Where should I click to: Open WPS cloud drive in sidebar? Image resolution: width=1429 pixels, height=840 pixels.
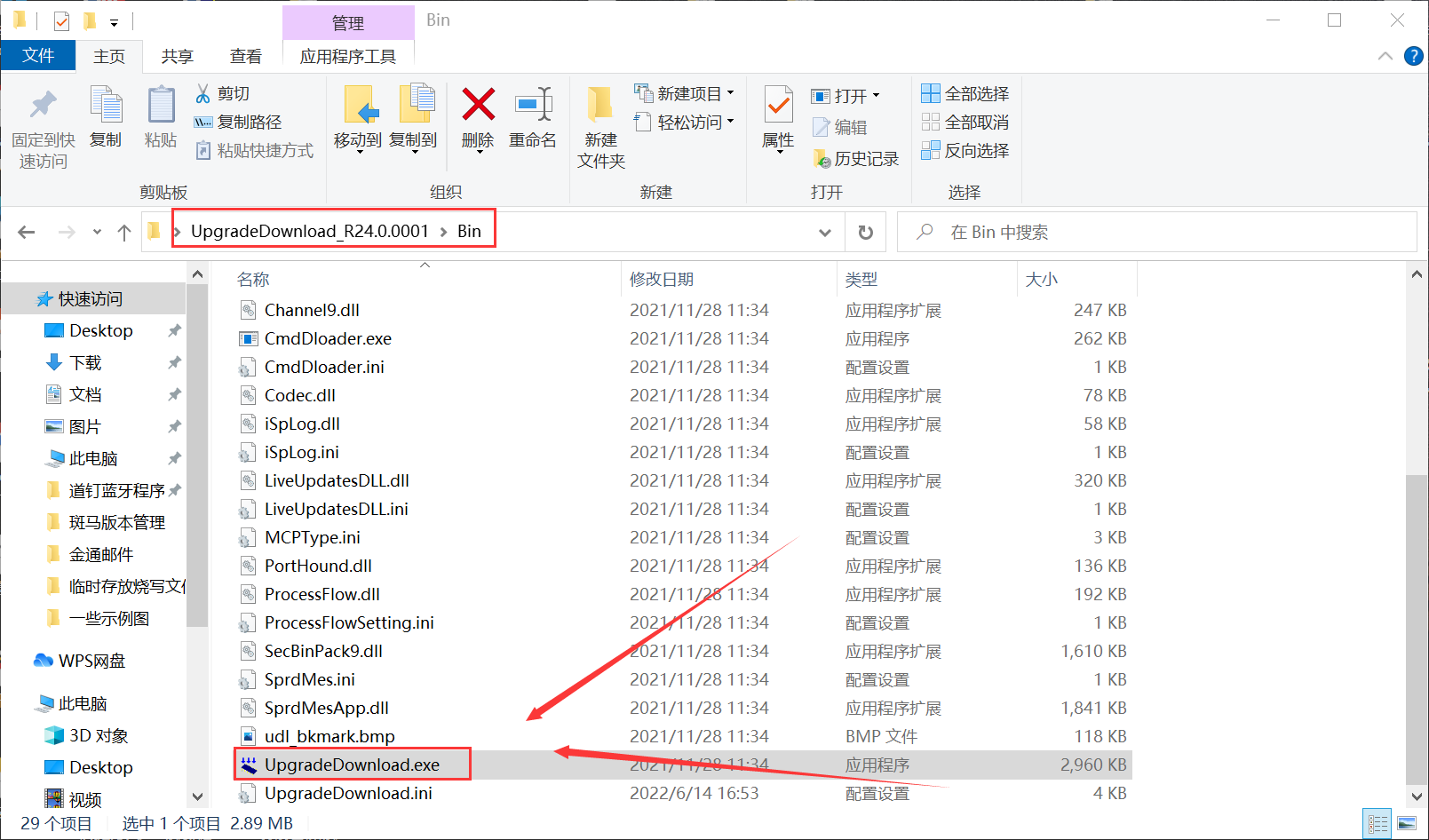point(91,662)
